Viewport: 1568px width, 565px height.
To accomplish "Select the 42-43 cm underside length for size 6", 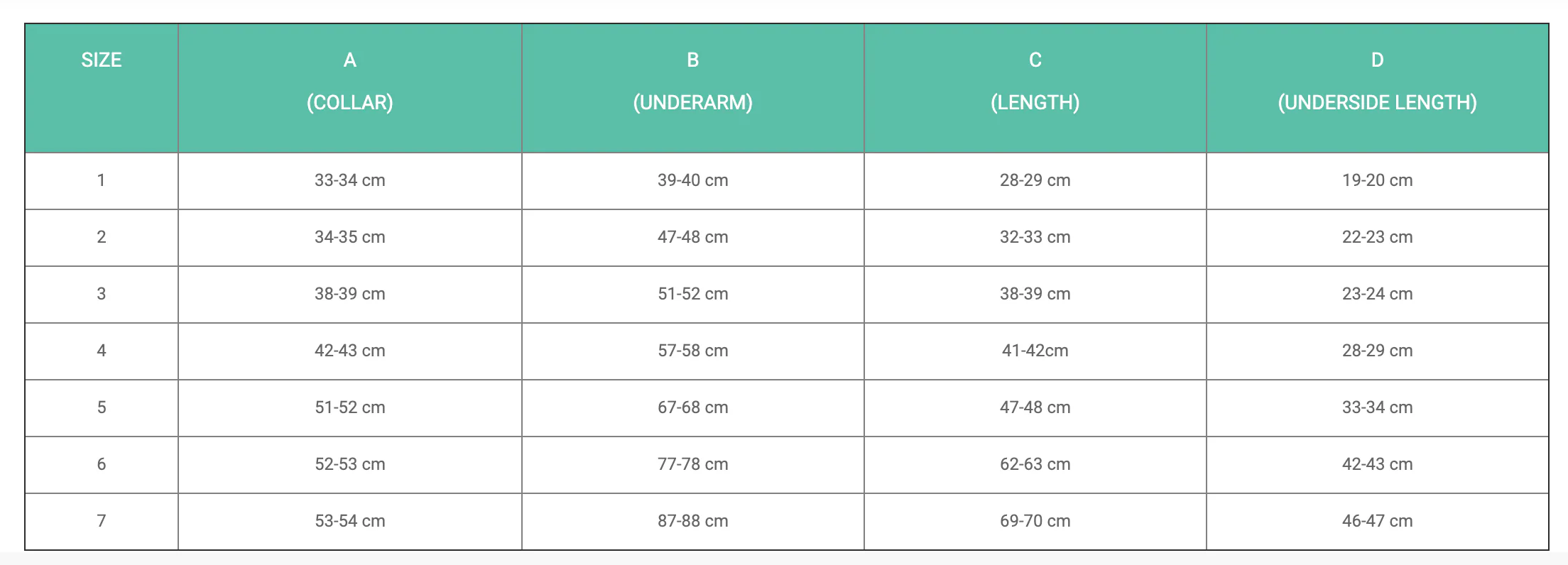I will [1378, 465].
